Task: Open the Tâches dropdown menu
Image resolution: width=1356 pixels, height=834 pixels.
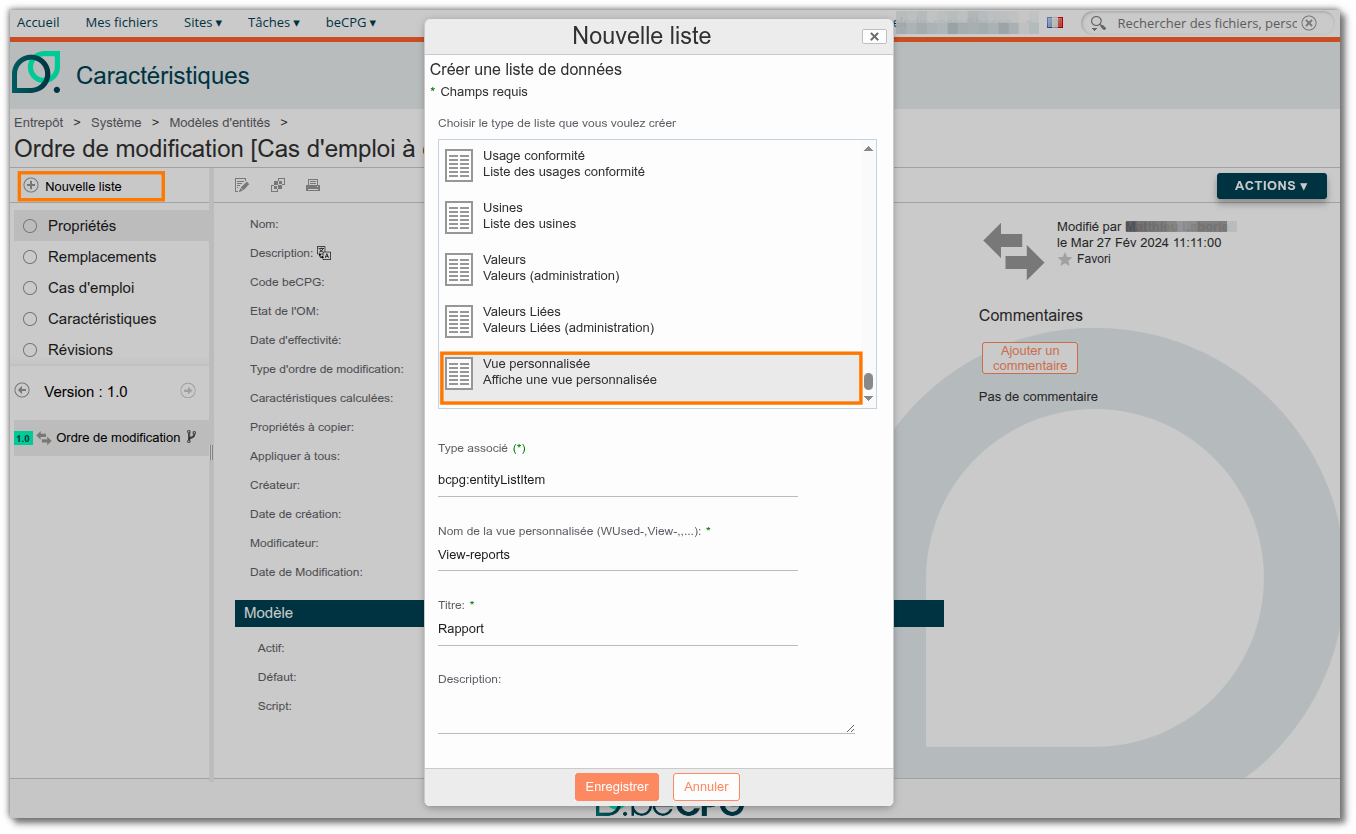Action: (274, 22)
